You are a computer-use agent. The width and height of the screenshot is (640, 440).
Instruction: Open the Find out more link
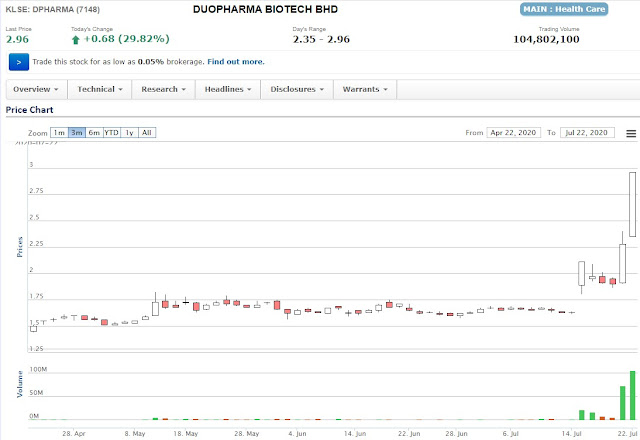[x=236, y=62]
